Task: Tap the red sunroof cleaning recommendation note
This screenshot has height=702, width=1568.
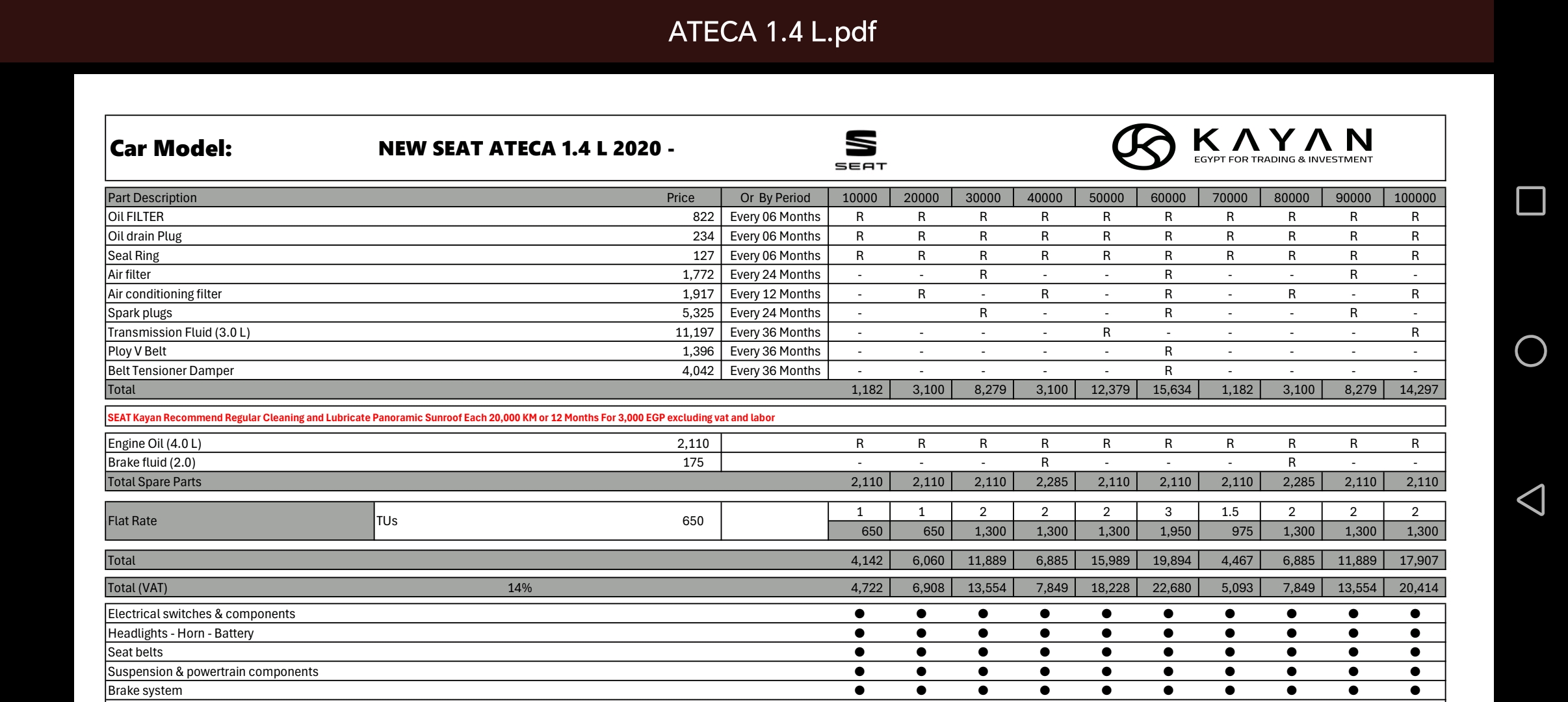Action: click(x=441, y=417)
